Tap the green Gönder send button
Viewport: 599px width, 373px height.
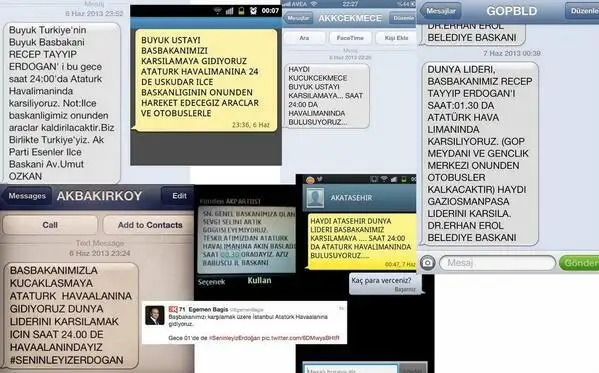(x=579, y=263)
